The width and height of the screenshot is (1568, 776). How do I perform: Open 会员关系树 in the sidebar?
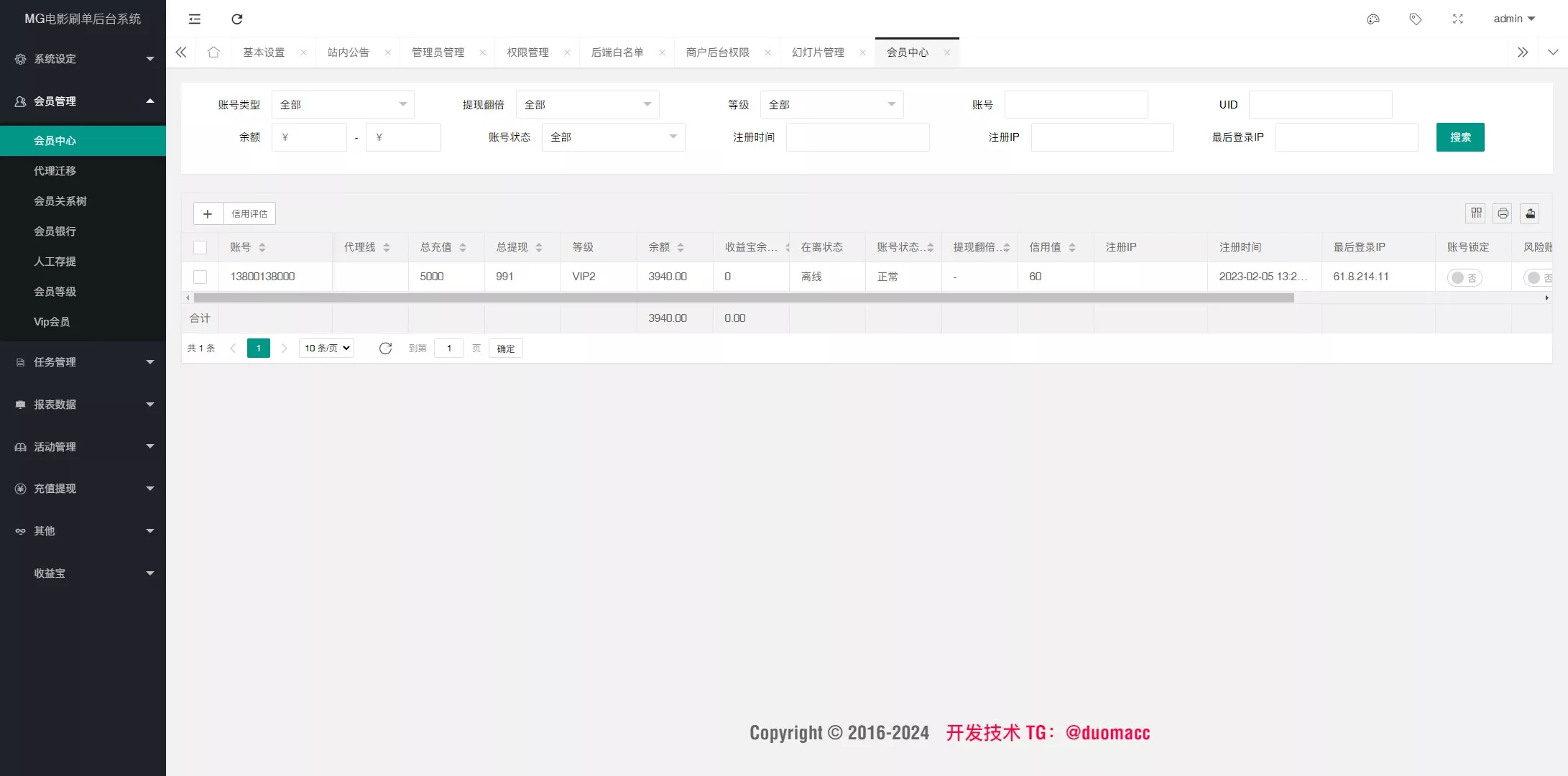coord(60,201)
